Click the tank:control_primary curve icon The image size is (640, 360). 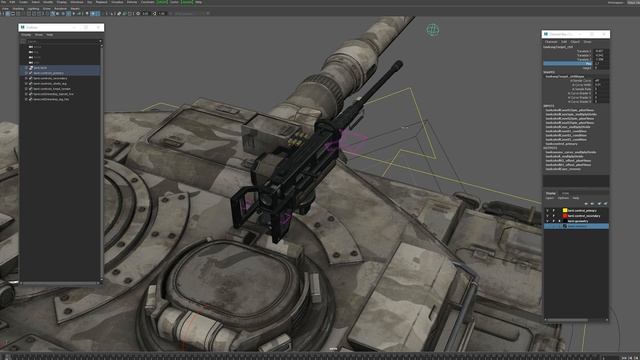tap(31, 73)
